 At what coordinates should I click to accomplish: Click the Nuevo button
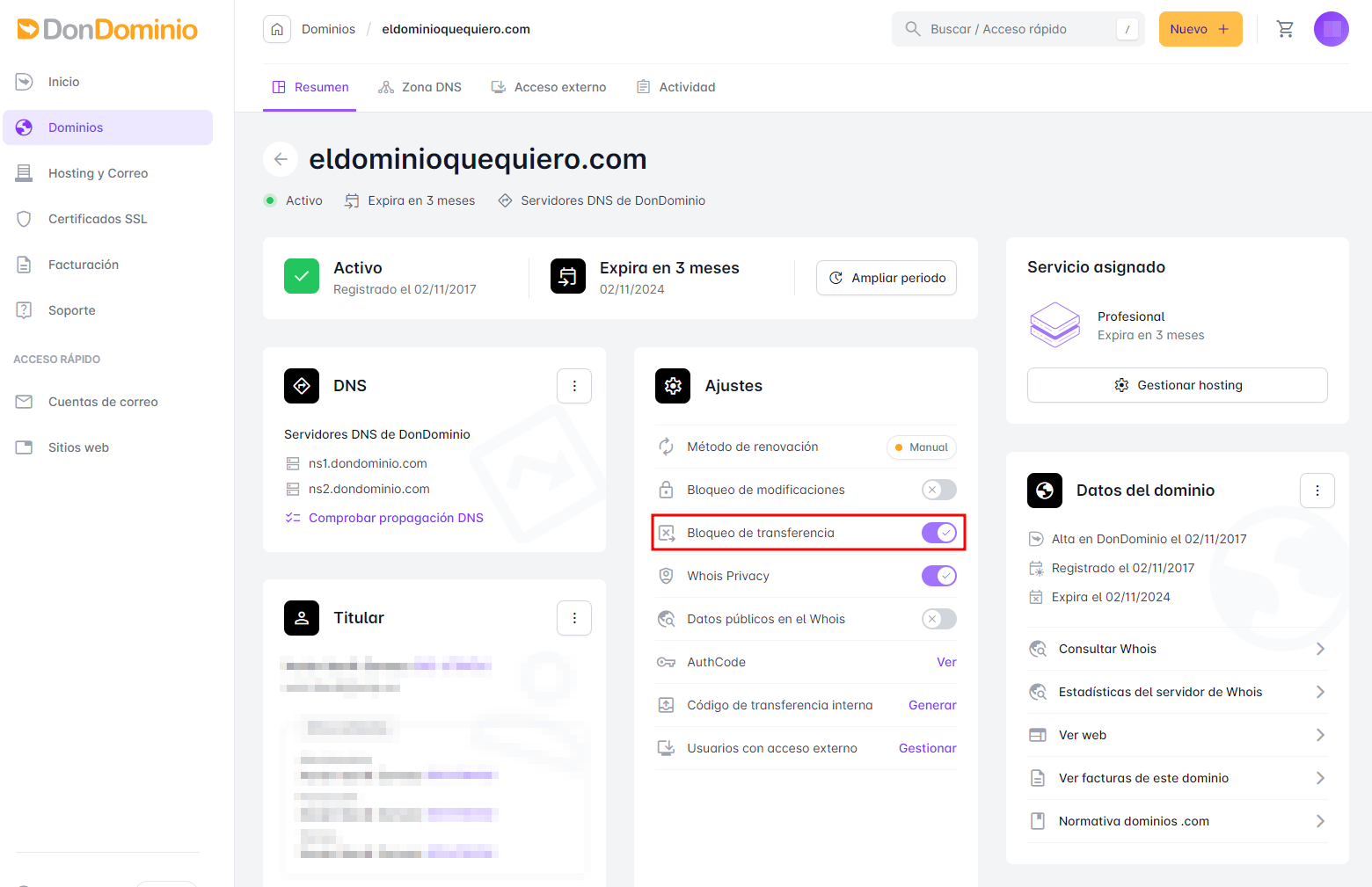[1200, 29]
